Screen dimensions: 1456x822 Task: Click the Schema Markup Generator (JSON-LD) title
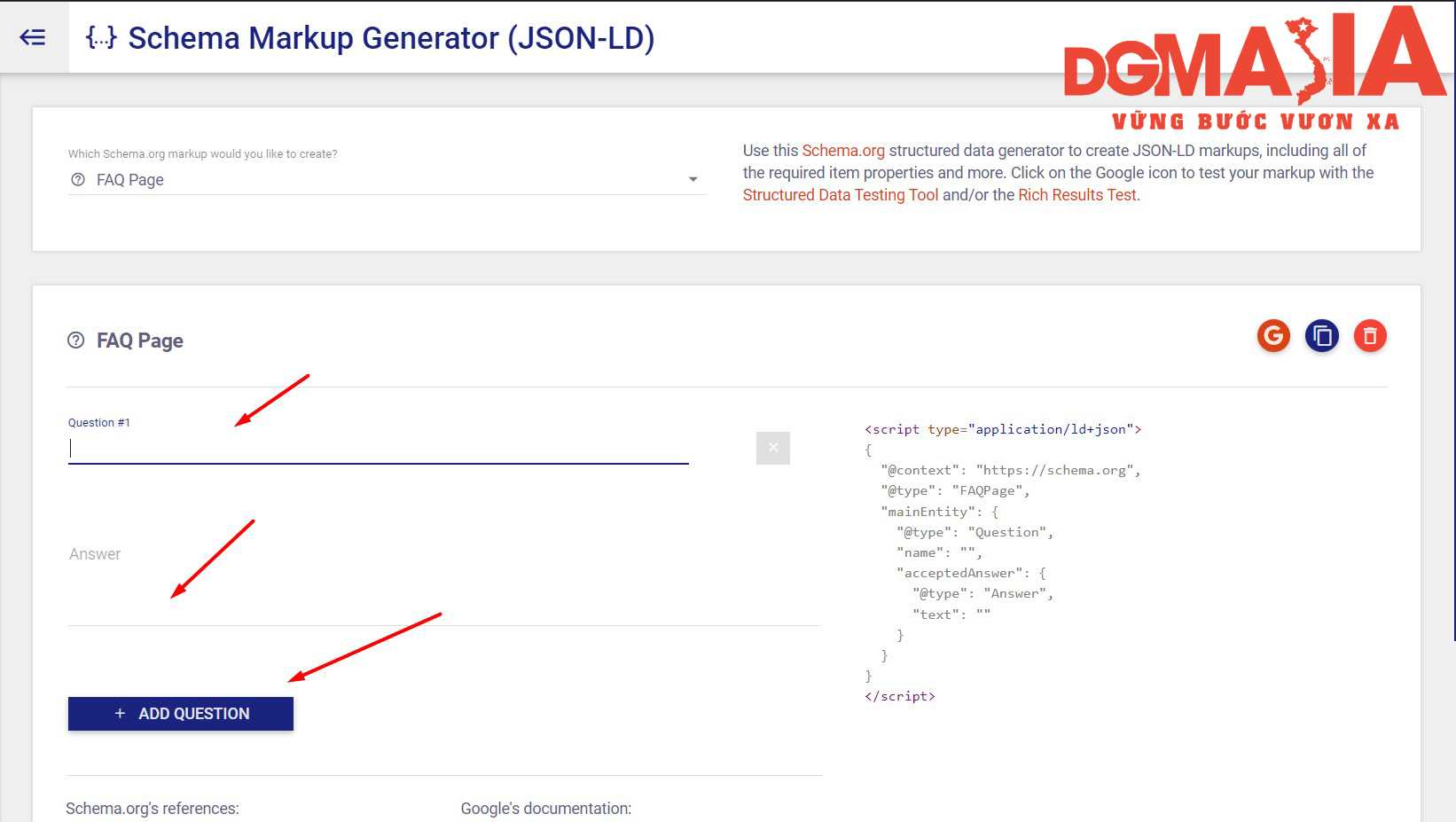click(391, 38)
